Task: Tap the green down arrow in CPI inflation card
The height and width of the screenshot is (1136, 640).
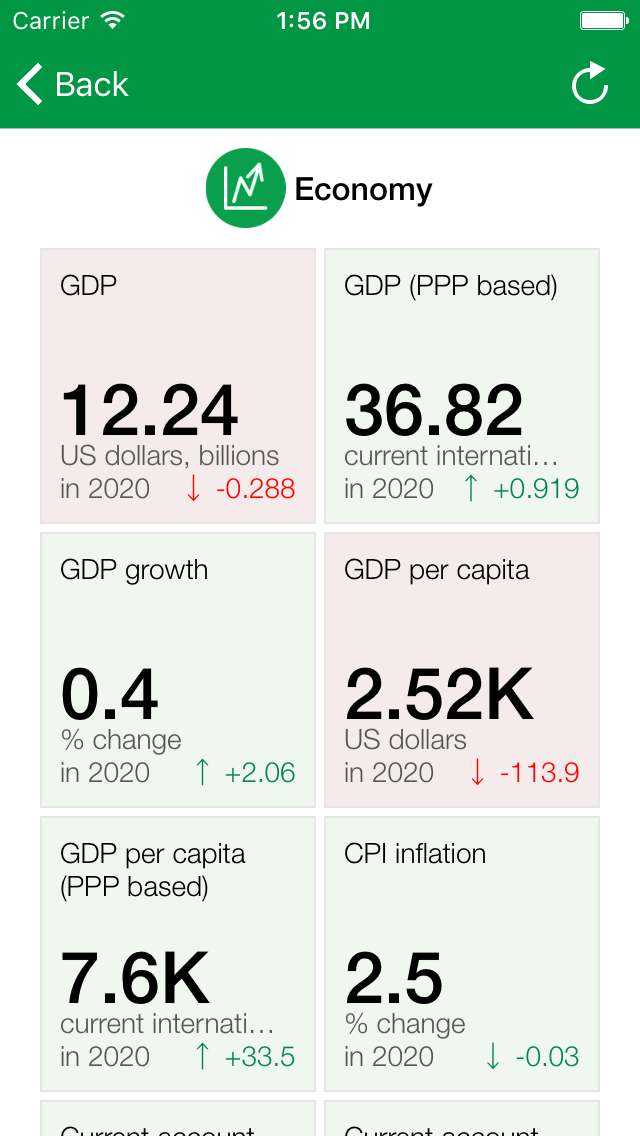Action: [x=492, y=1057]
